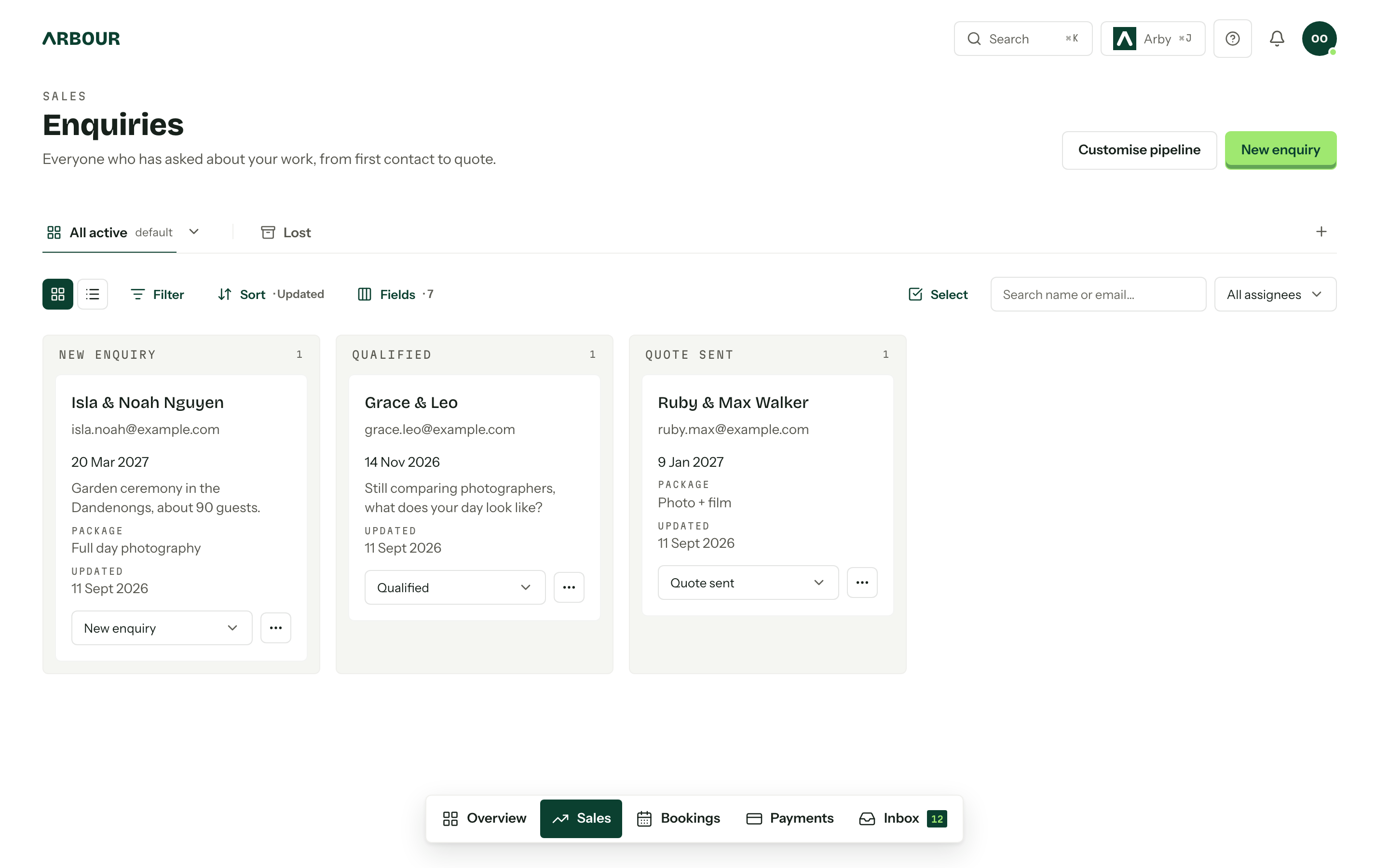Click ruby.max@example.com email
Image resolution: width=1389 pixels, height=868 pixels.
click(x=733, y=429)
